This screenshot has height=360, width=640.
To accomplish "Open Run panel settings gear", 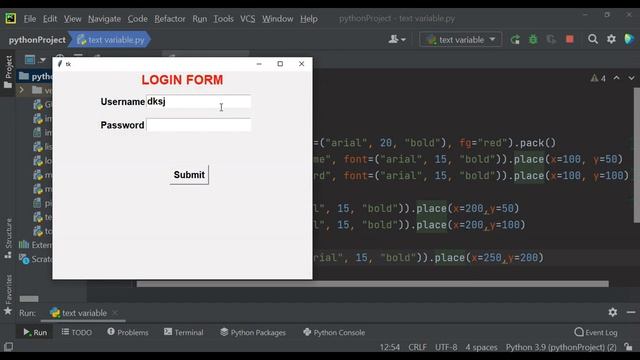I will click(613, 312).
